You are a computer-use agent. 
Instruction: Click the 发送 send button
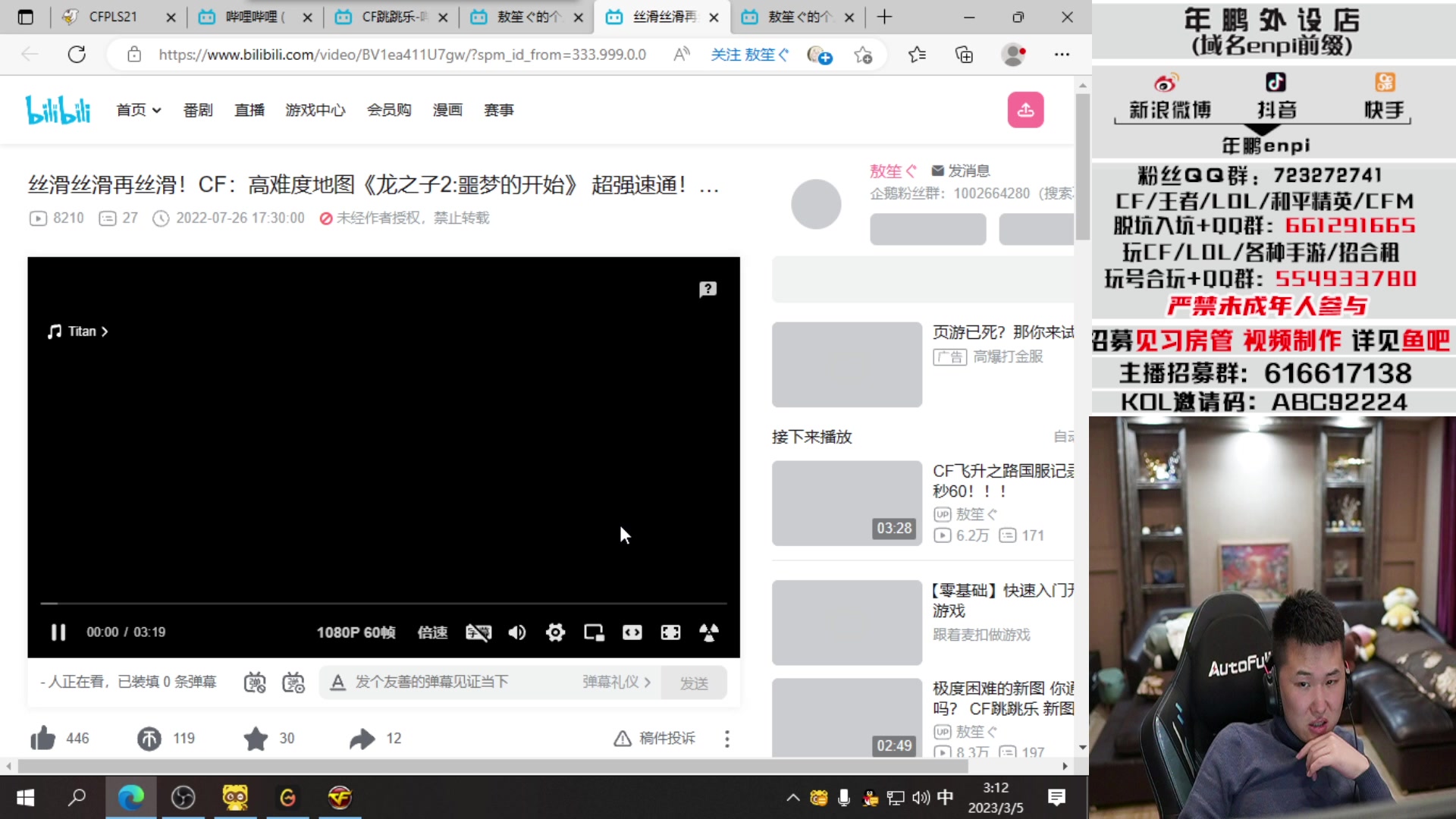(x=694, y=682)
